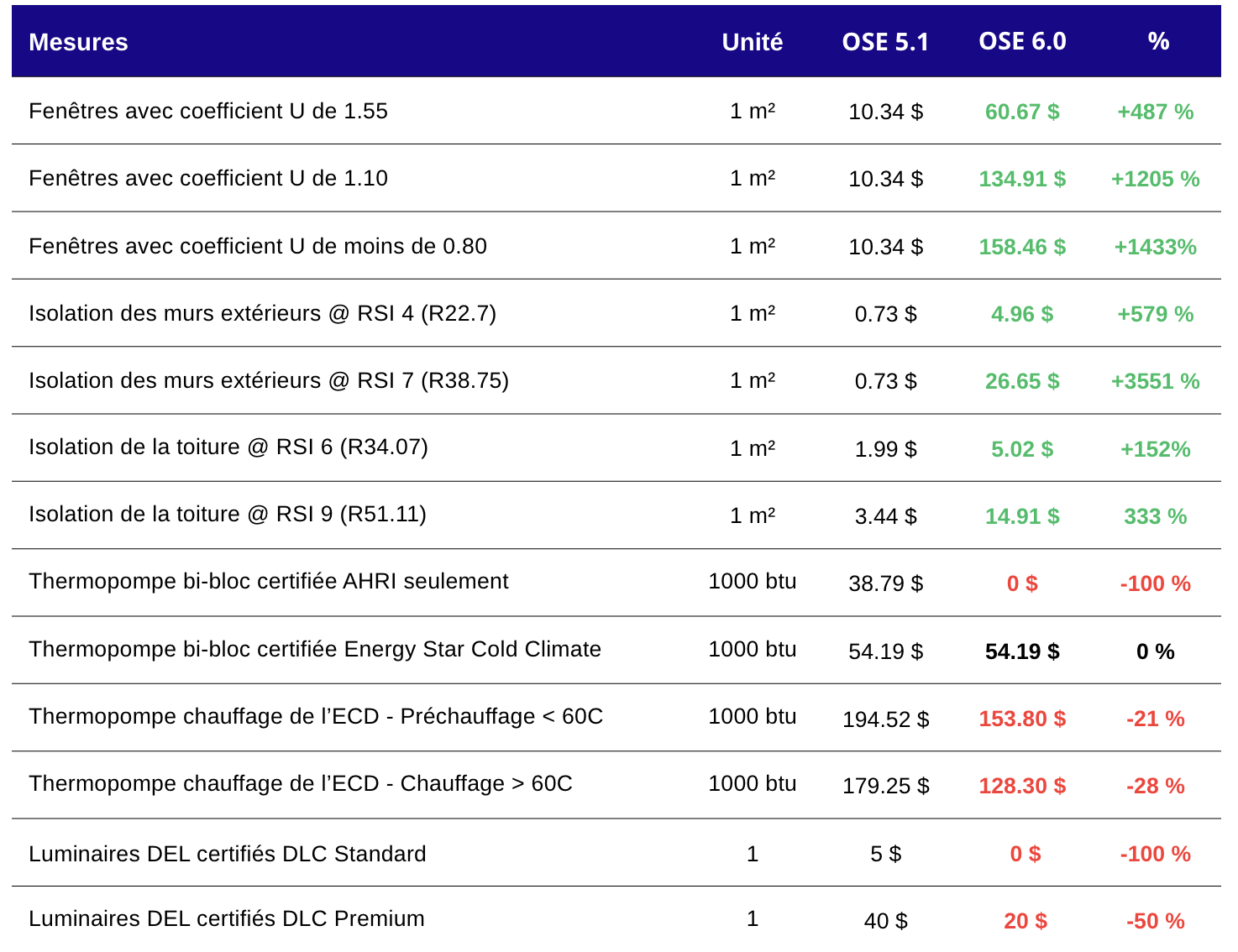Click the OSE 6.0 column header
1238x952 pixels.
1022,41
